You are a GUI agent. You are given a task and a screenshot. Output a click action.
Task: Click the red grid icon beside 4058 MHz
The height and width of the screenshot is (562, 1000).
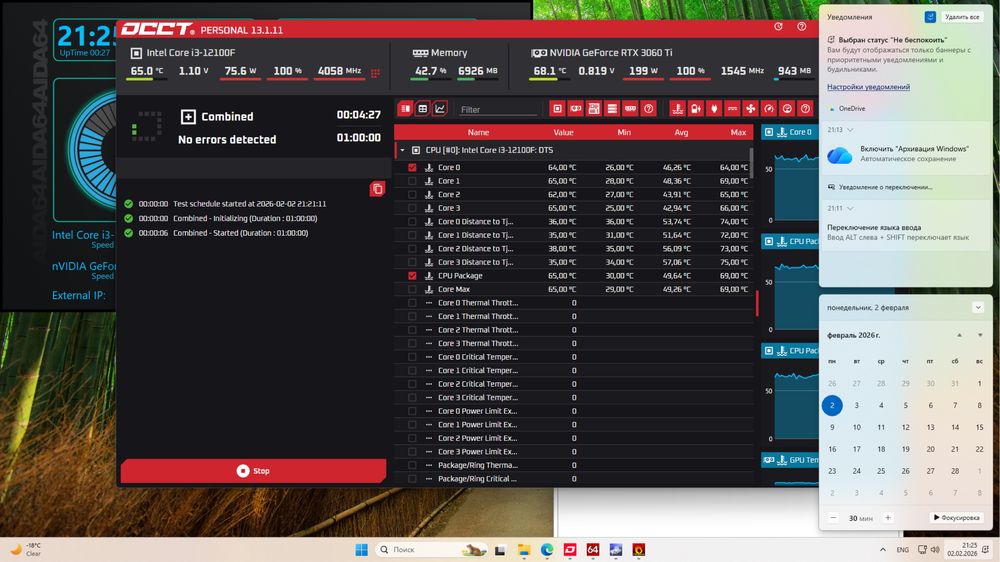375,73
